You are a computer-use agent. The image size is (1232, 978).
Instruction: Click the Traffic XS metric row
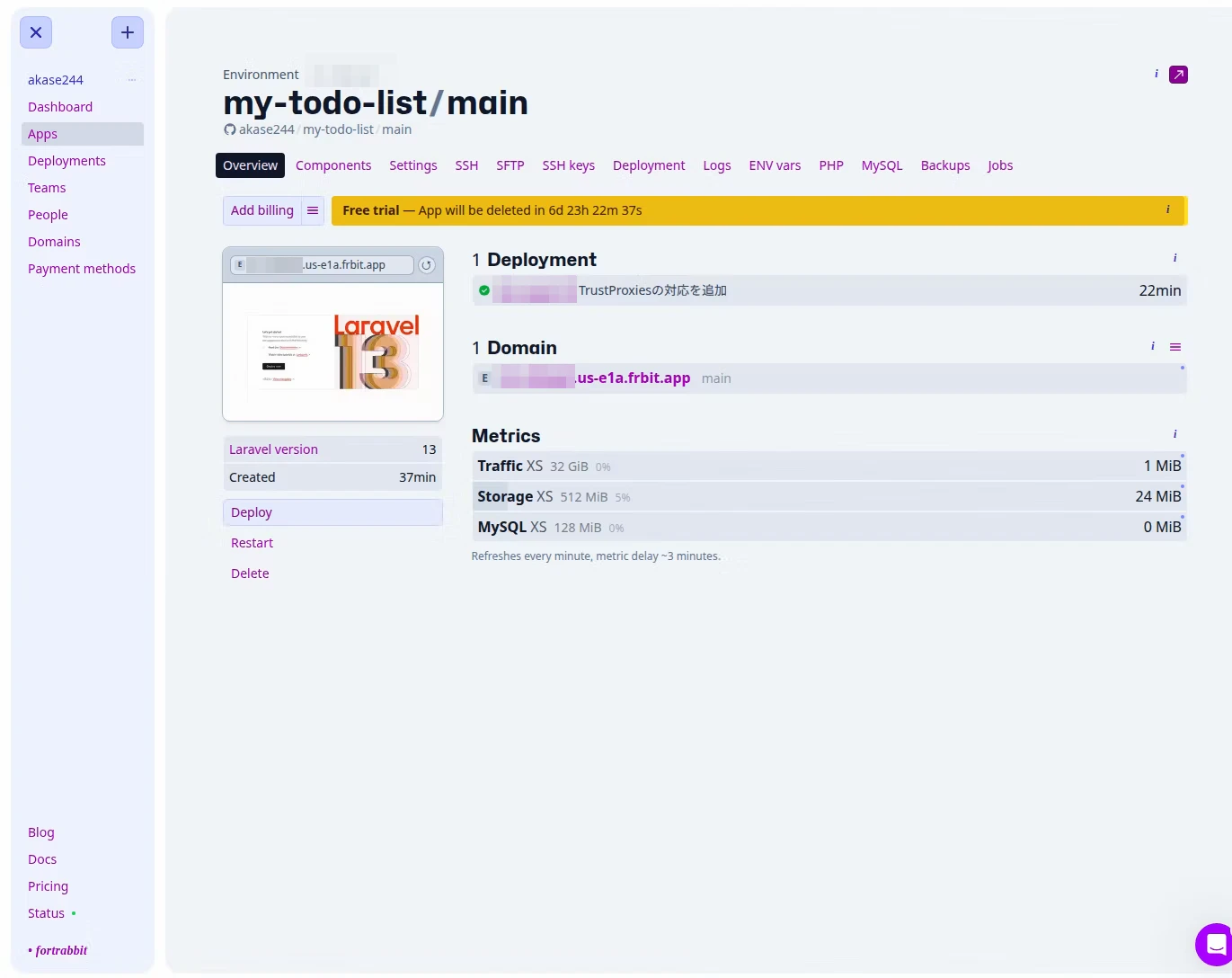coord(829,466)
